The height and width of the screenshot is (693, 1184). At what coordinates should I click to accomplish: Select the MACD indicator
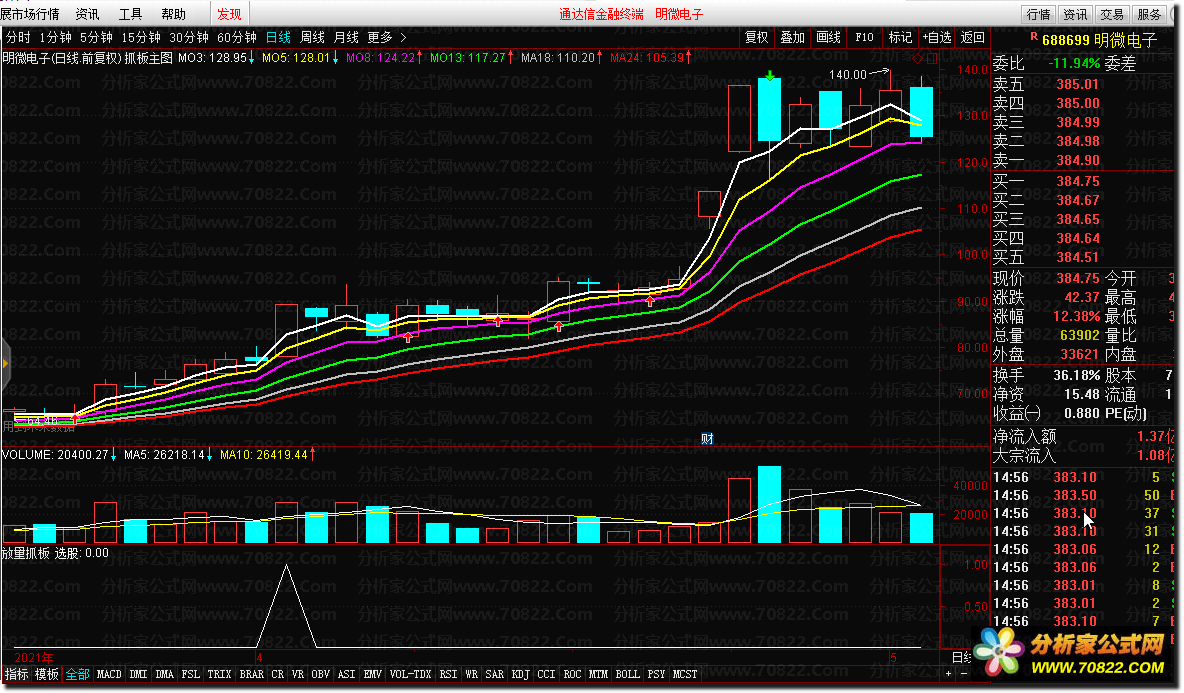click(x=109, y=674)
